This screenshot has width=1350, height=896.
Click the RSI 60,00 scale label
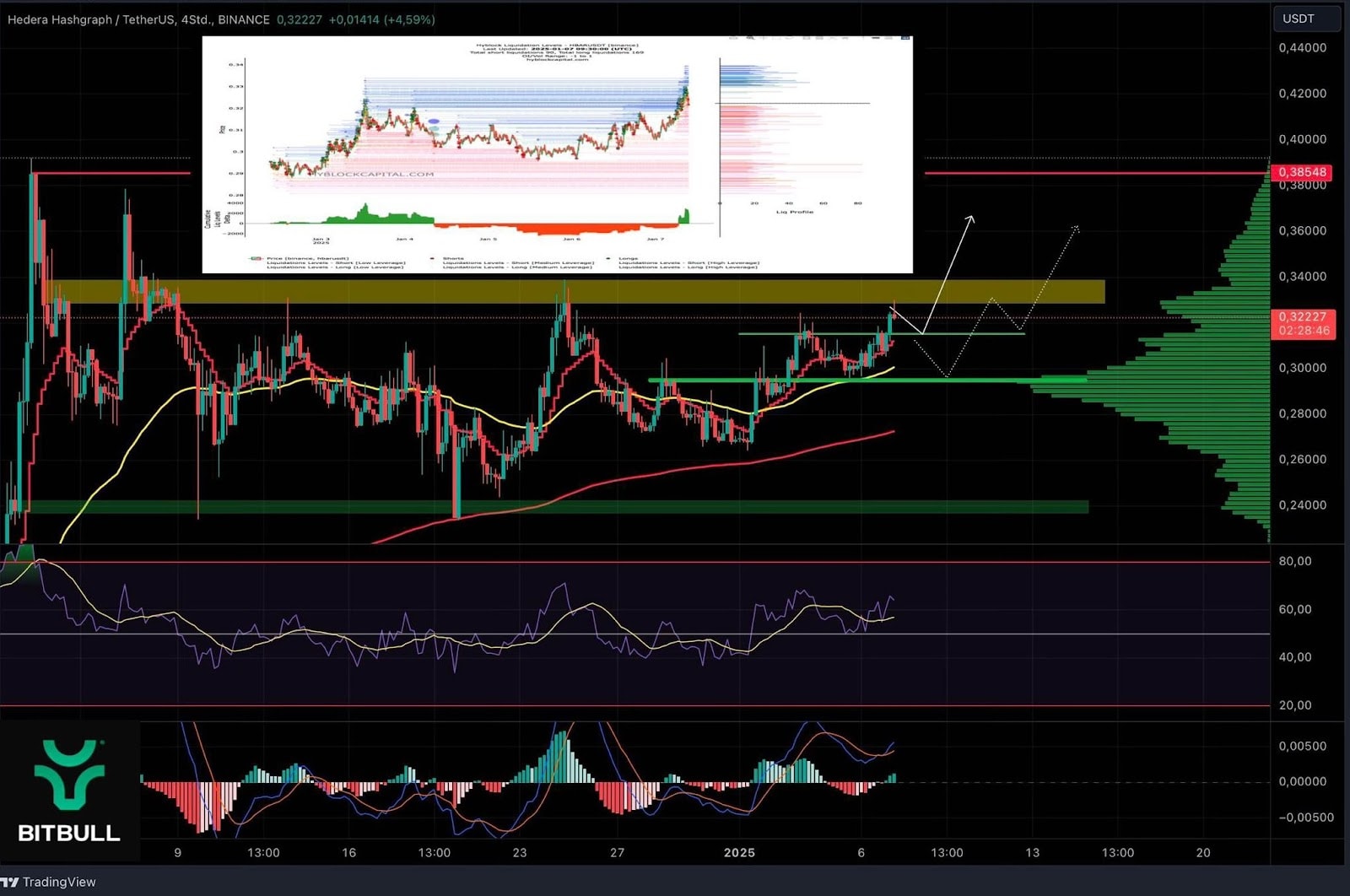tap(1295, 609)
